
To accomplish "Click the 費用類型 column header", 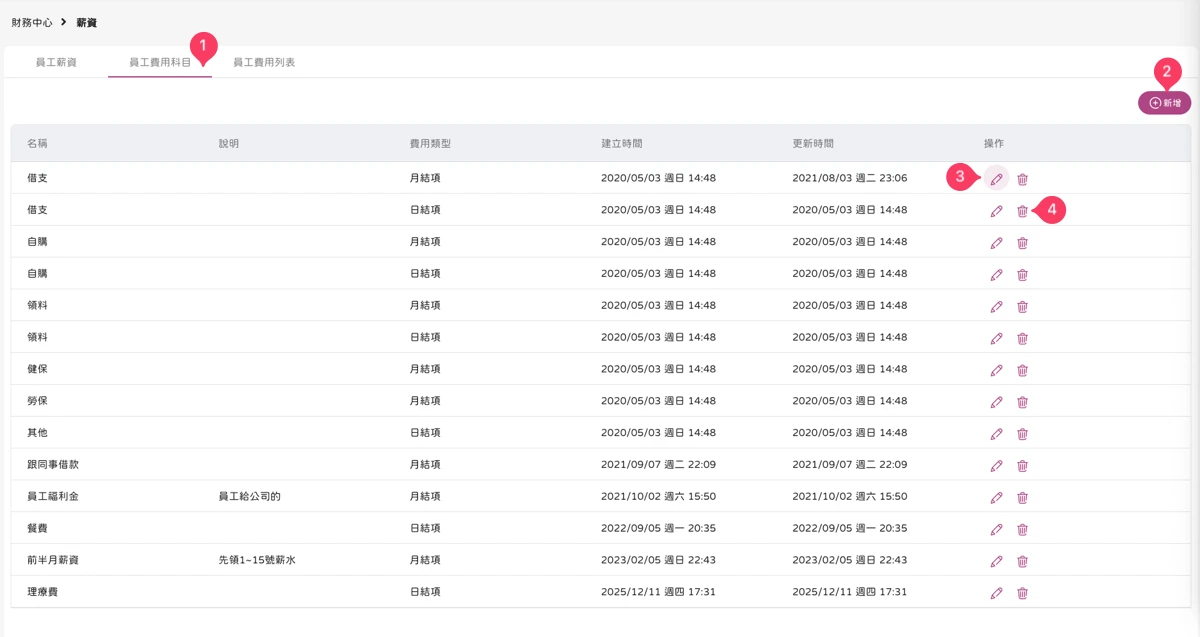I will coord(430,144).
